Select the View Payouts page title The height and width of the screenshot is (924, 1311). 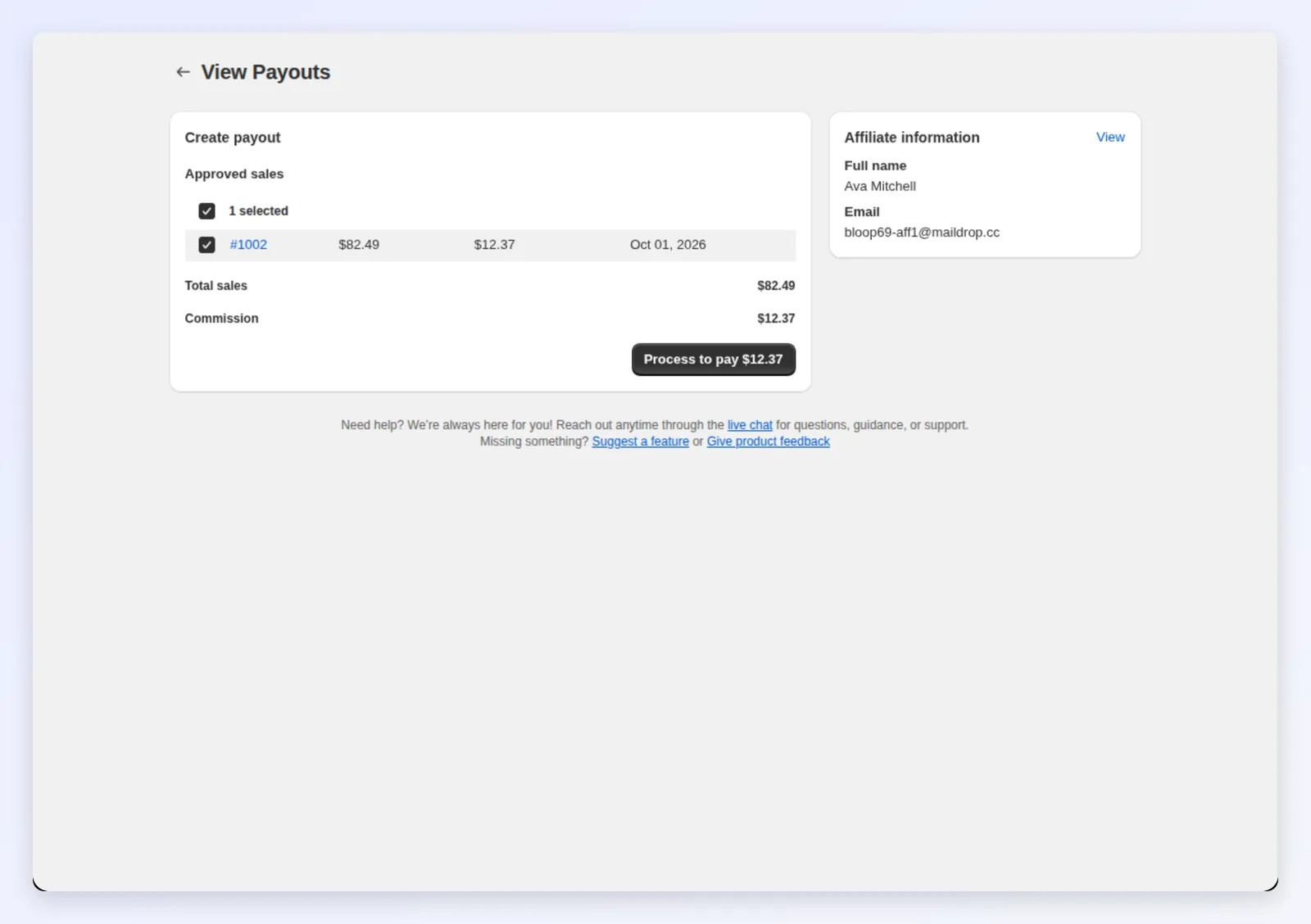pyautogui.click(x=265, y=72)
